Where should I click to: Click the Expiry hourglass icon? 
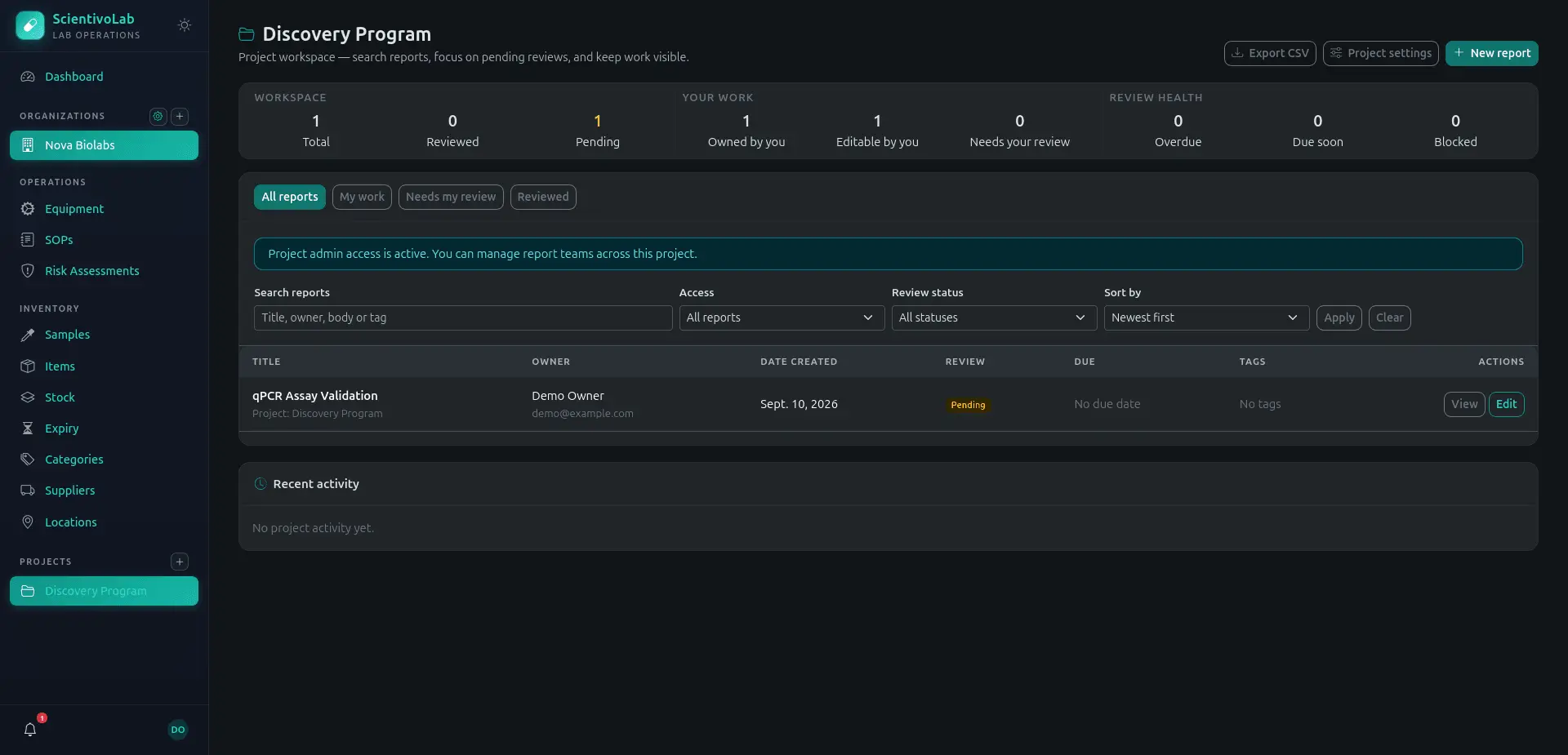(x=28, y=429)
